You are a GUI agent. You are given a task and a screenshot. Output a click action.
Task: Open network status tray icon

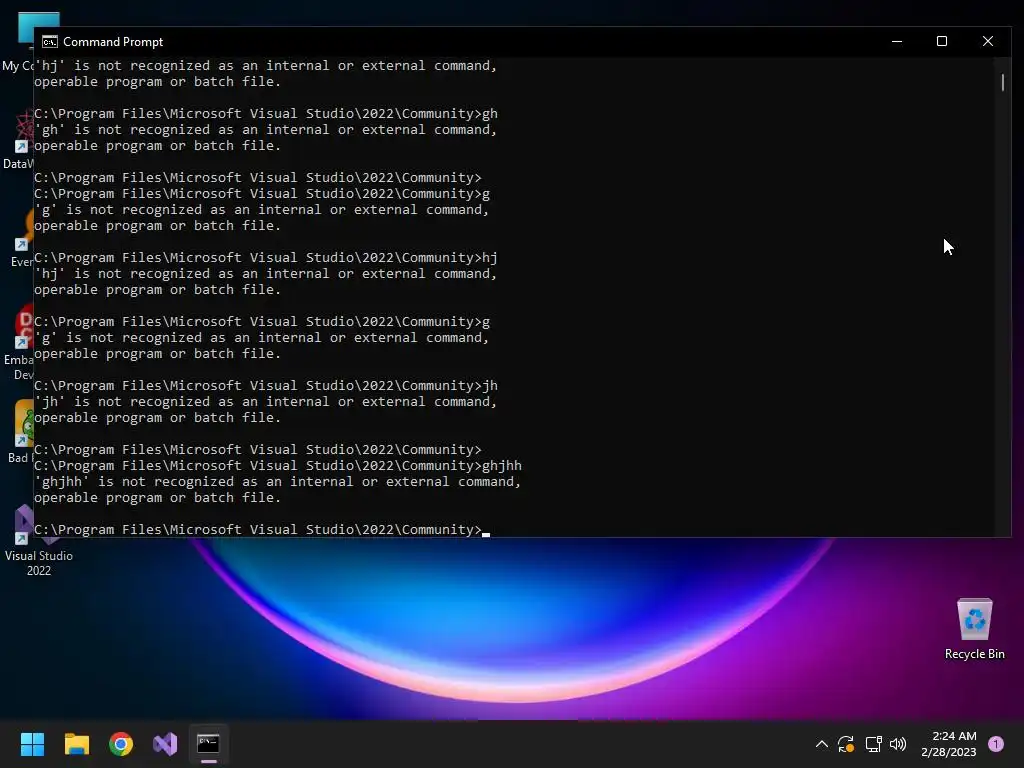(873, 744)
